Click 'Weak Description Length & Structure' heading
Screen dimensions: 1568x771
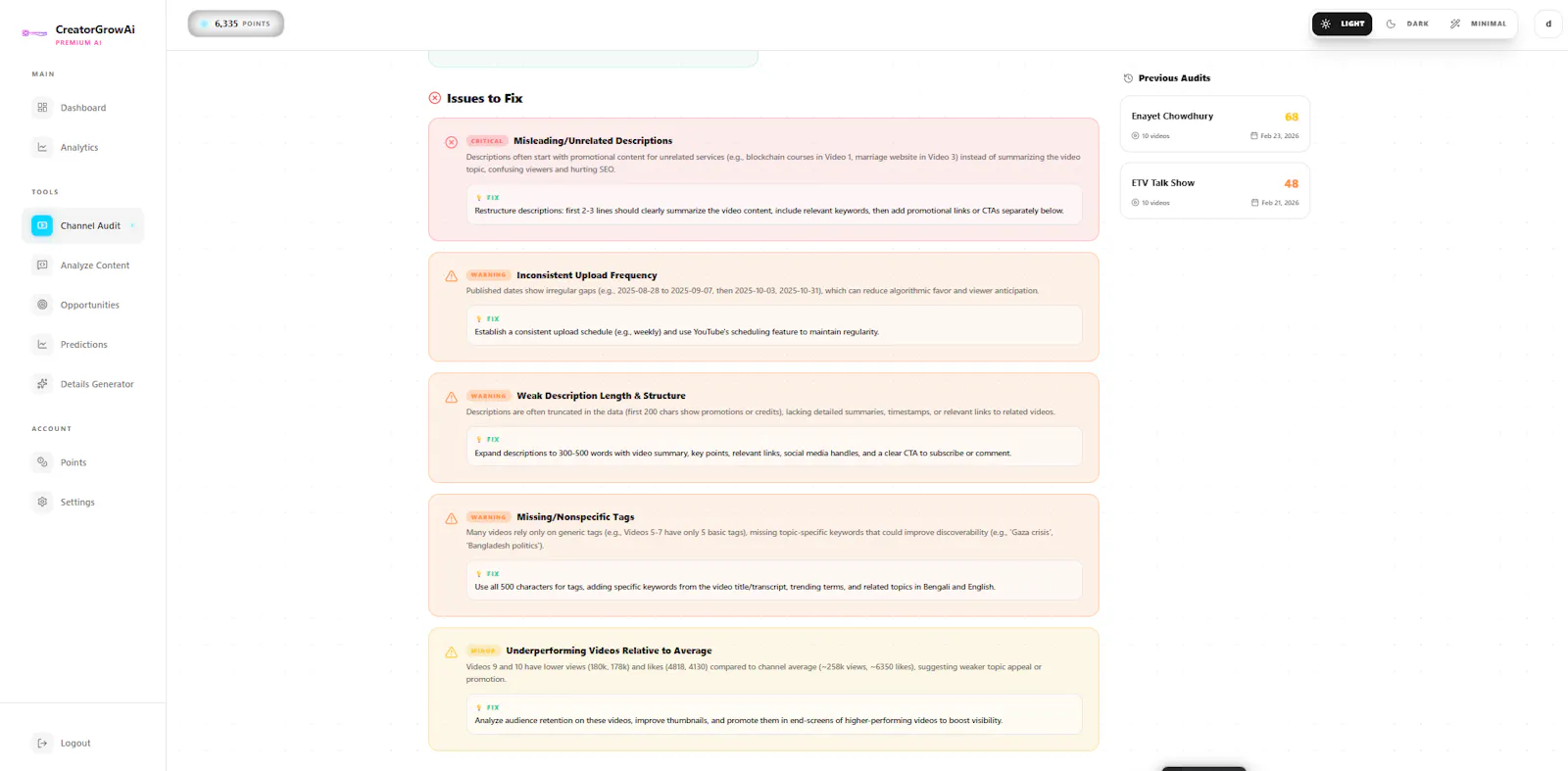601,396
